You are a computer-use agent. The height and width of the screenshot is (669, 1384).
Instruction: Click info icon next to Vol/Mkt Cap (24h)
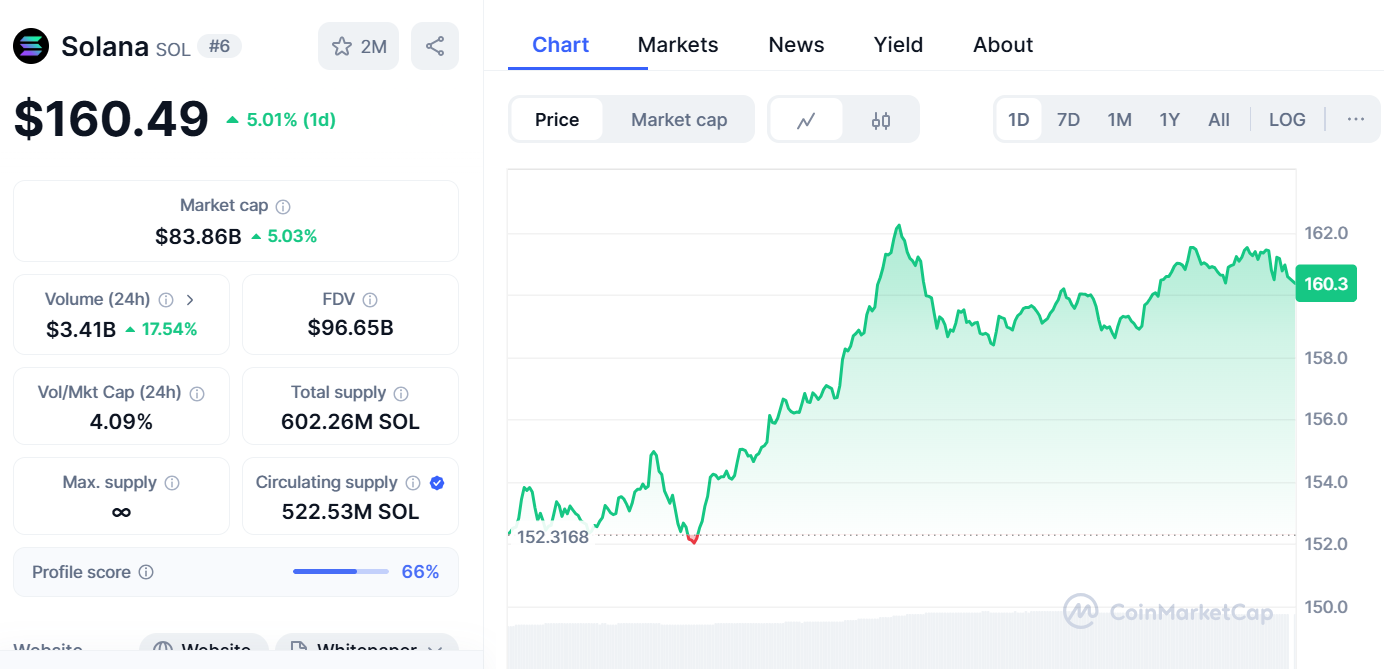(197, 393)
